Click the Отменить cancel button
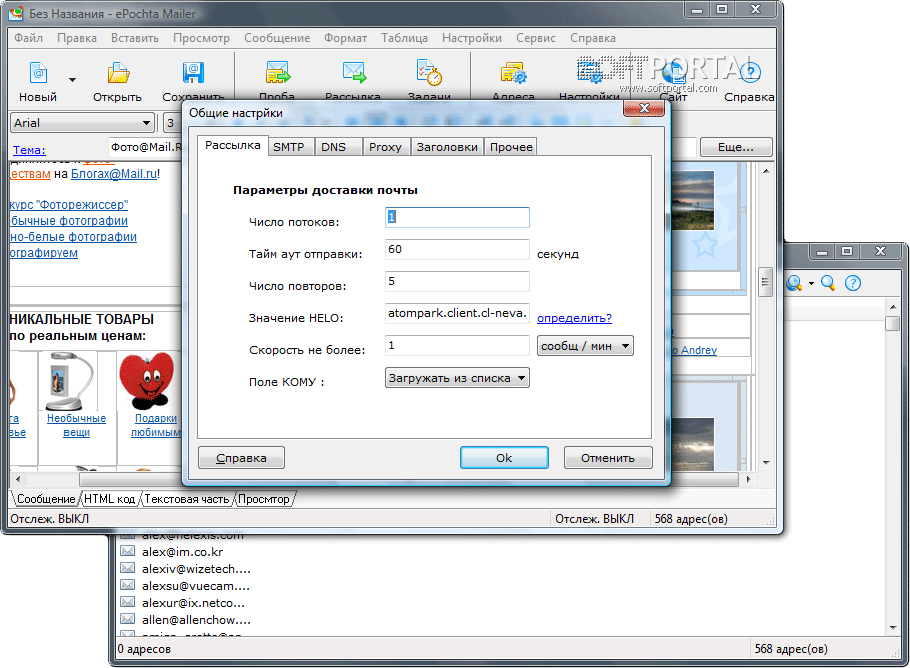910x668 pixels. pos(608,458)
